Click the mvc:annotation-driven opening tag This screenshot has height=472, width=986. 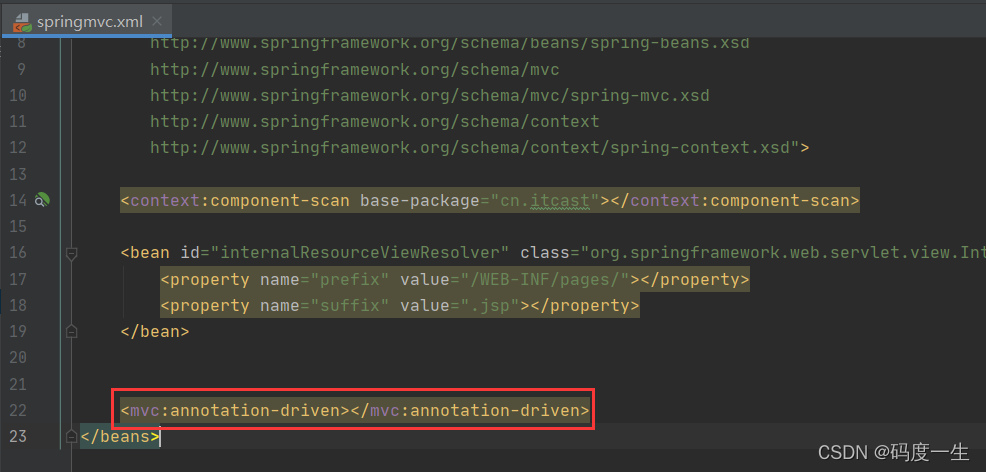[x=235, y=410]
